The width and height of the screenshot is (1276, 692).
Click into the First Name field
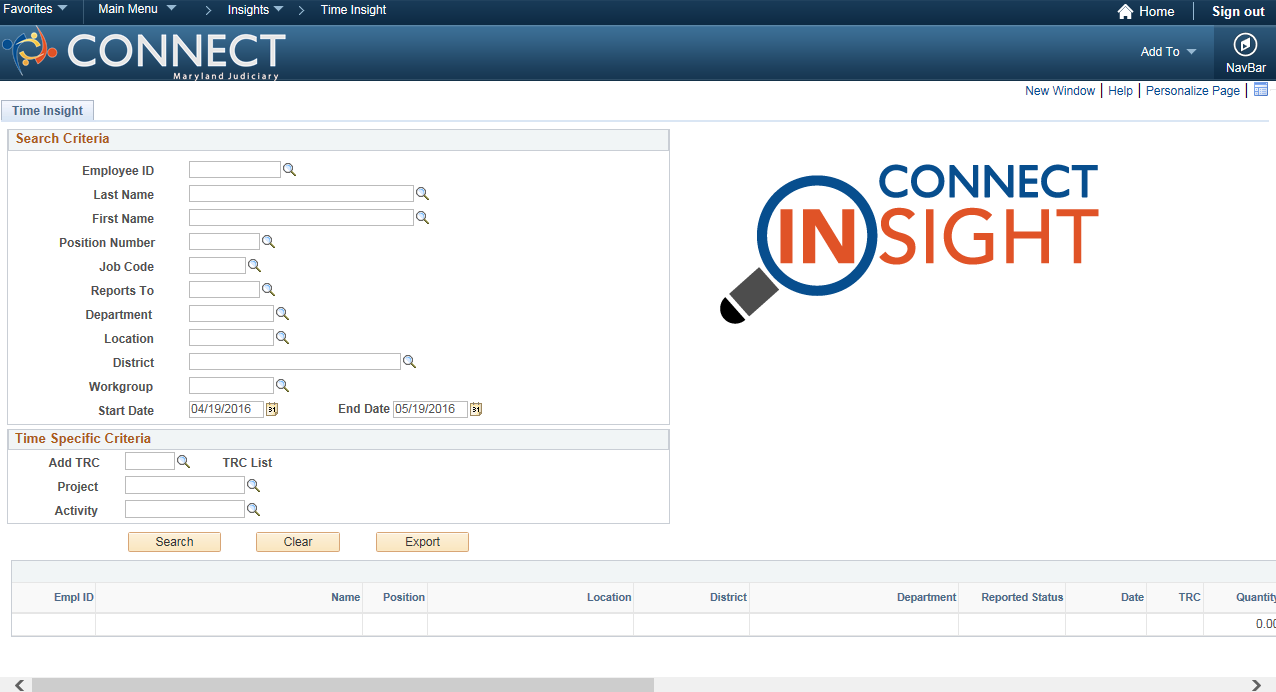[x=301, y=218]
